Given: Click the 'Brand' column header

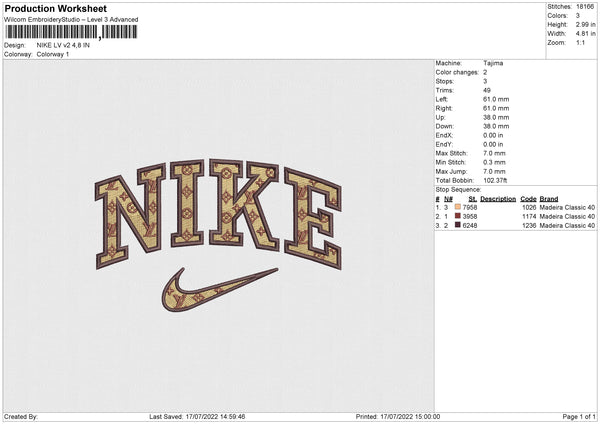Looking at the screenshot, I should [x=549, y=199].
